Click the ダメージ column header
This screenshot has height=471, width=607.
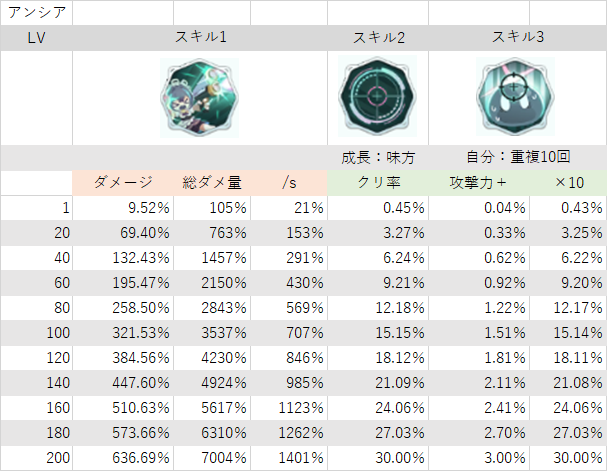[123, 183]
